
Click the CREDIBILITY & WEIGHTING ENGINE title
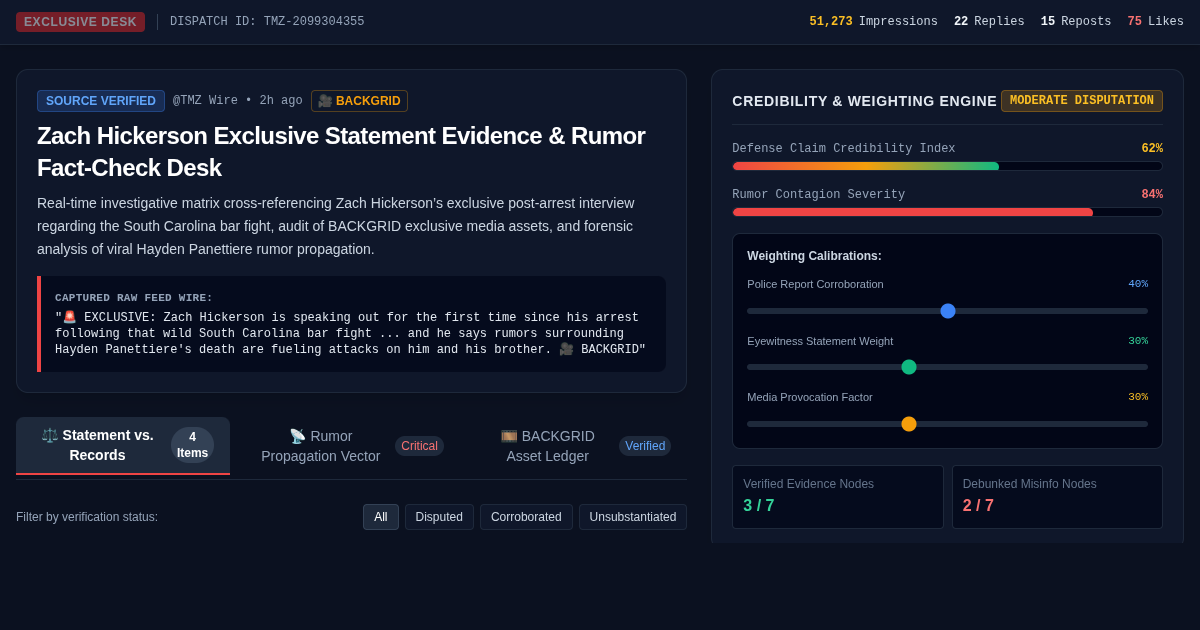(864, 101)
